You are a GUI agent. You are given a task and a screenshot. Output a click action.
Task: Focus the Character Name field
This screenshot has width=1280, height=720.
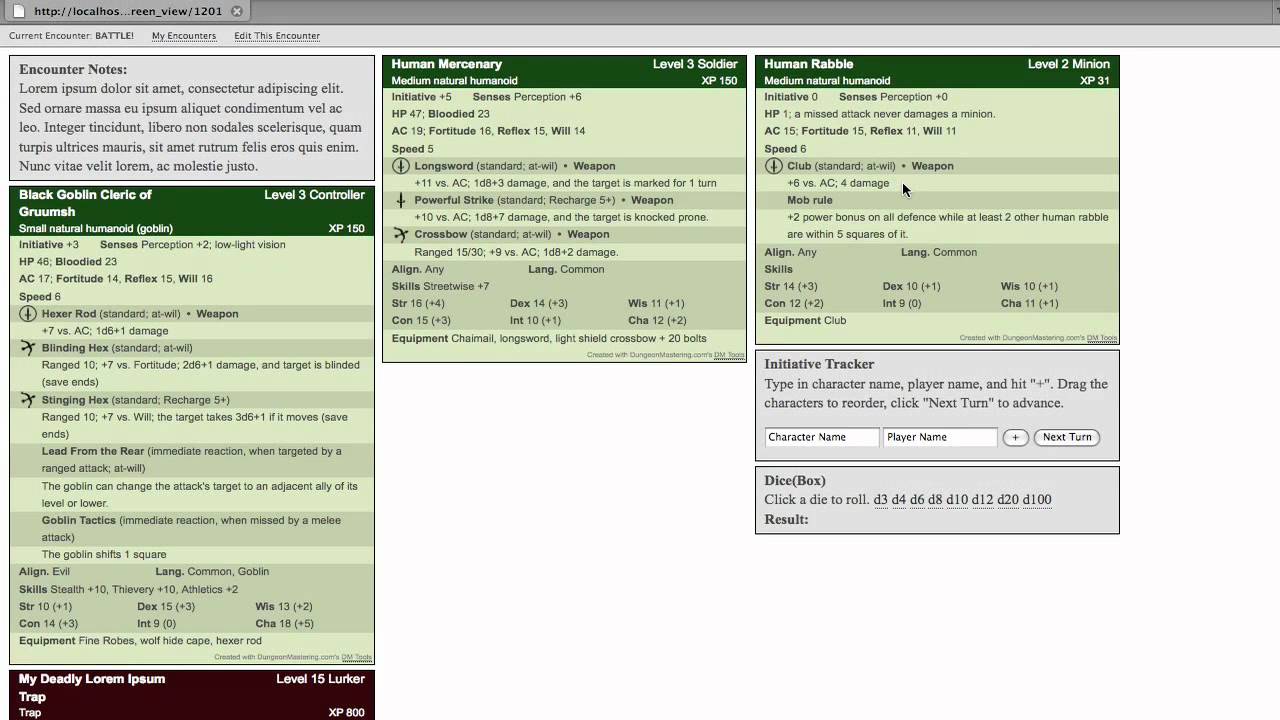821,437
